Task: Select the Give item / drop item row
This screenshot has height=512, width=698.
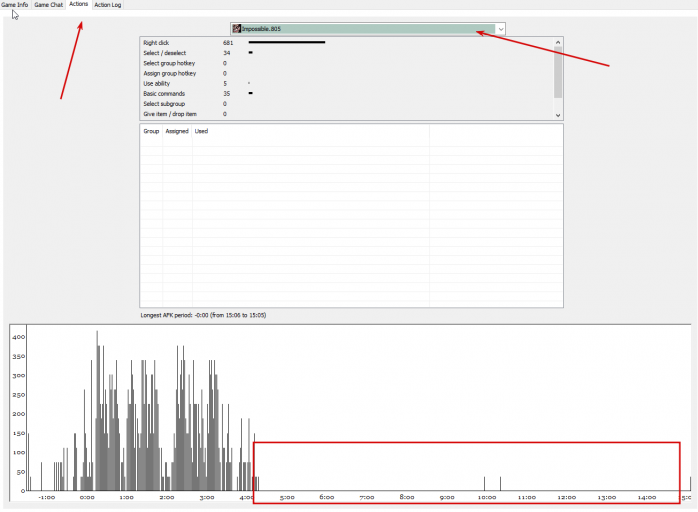Action: click(346, 114)
